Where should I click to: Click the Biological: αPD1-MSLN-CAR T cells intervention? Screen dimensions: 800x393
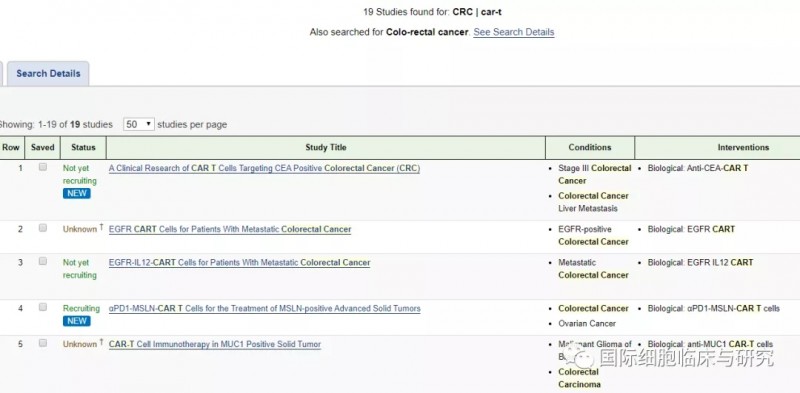click(x=714, y=309)
